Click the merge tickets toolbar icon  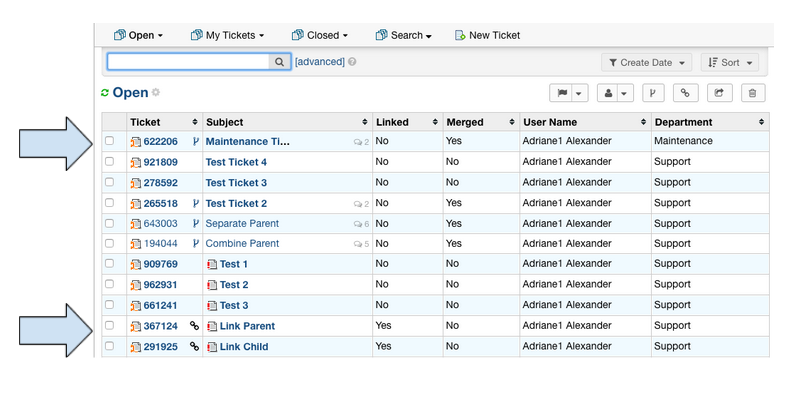tap(653, 93)
